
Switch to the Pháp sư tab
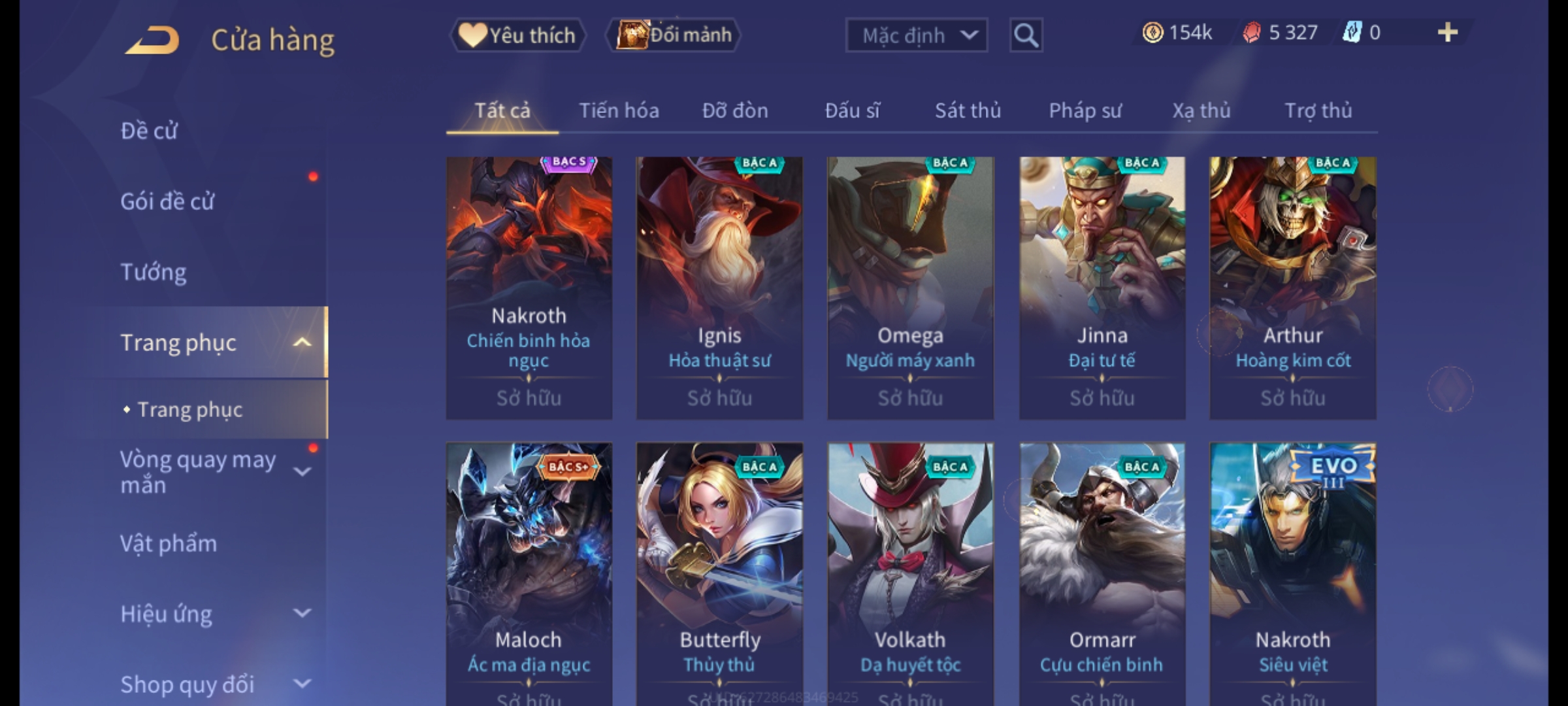(1085, 110)
